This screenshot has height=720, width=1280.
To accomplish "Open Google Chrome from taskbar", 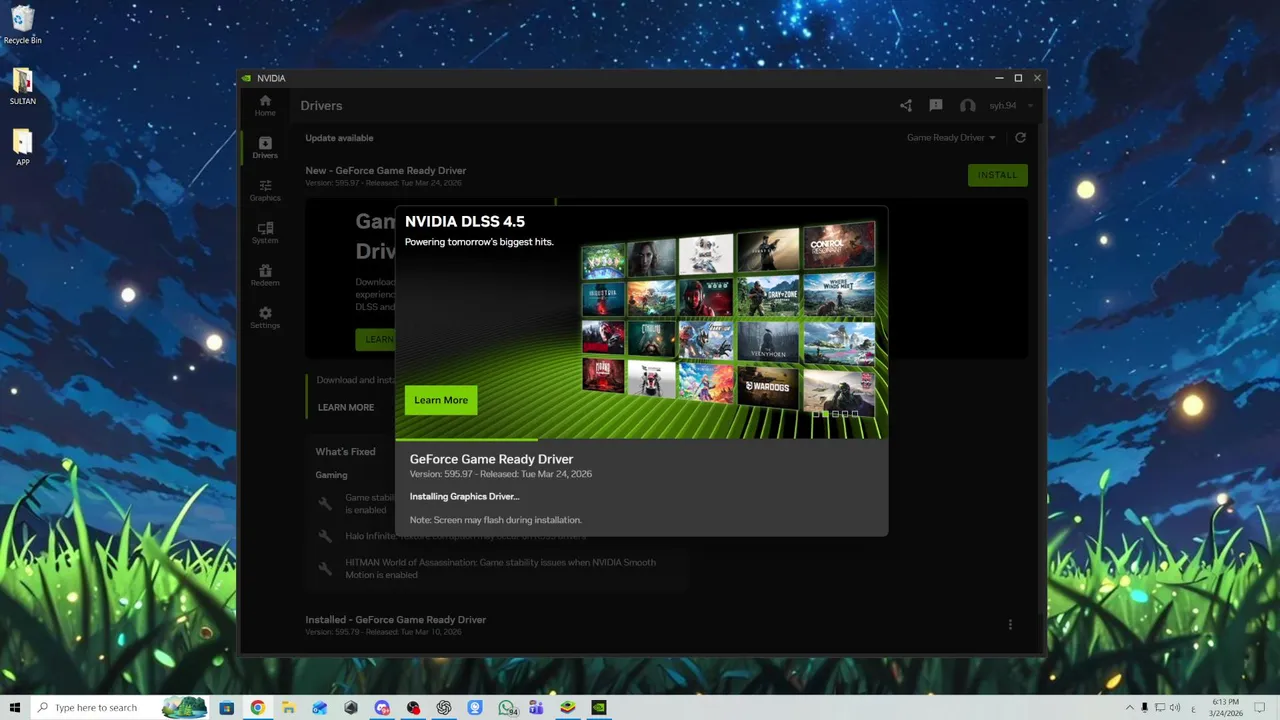I will (258, 707).
